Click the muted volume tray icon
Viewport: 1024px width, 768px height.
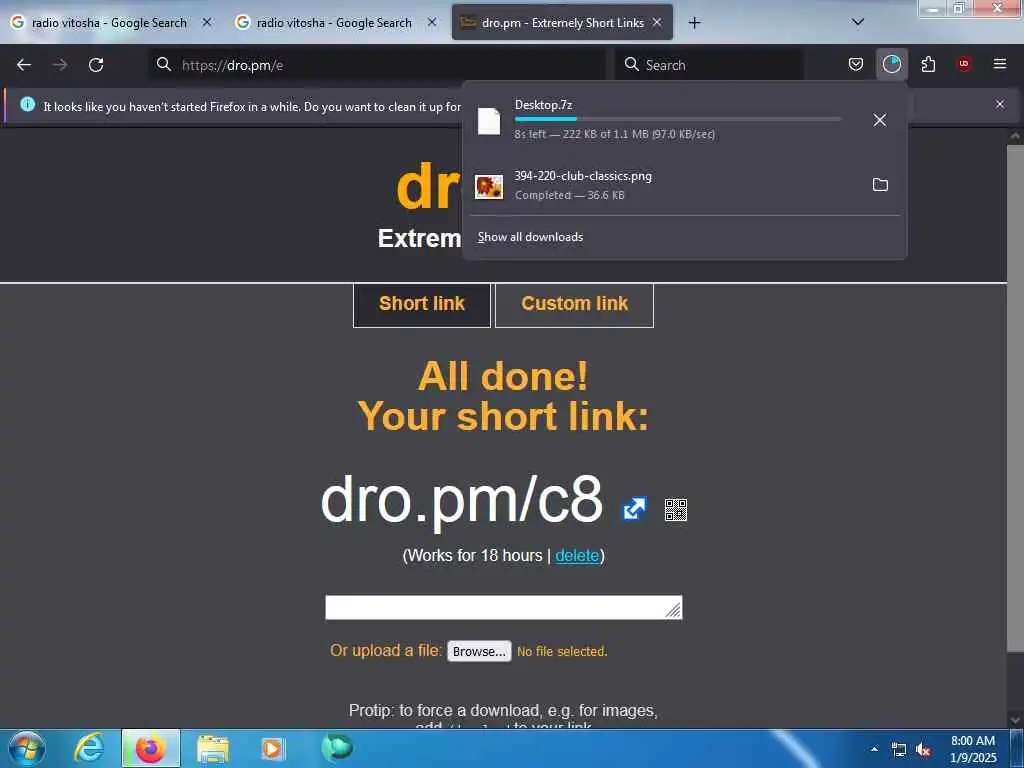tap(923, 750)
